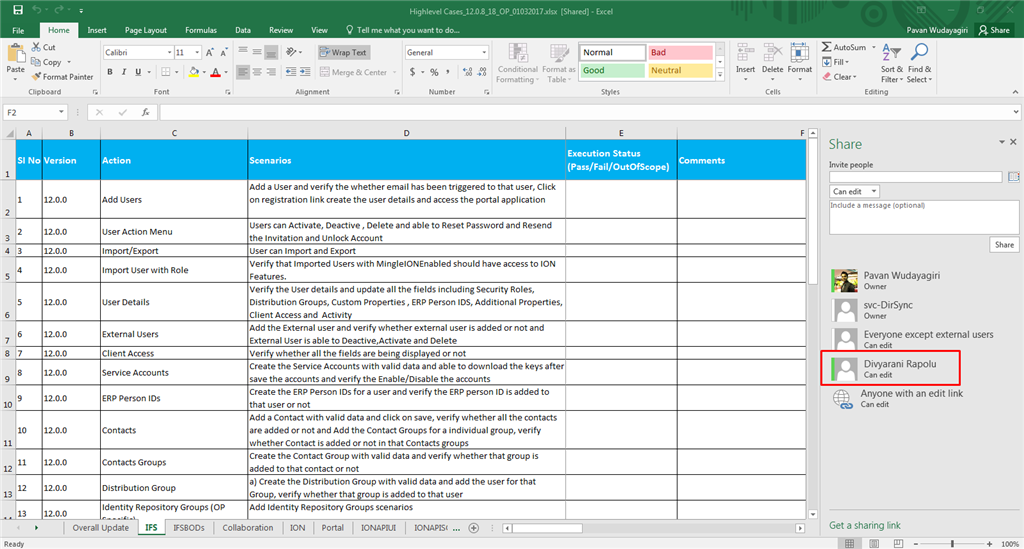Apply the Good cell style swatch
Viewport: 1024px width, 549px height.
[613, 71]
